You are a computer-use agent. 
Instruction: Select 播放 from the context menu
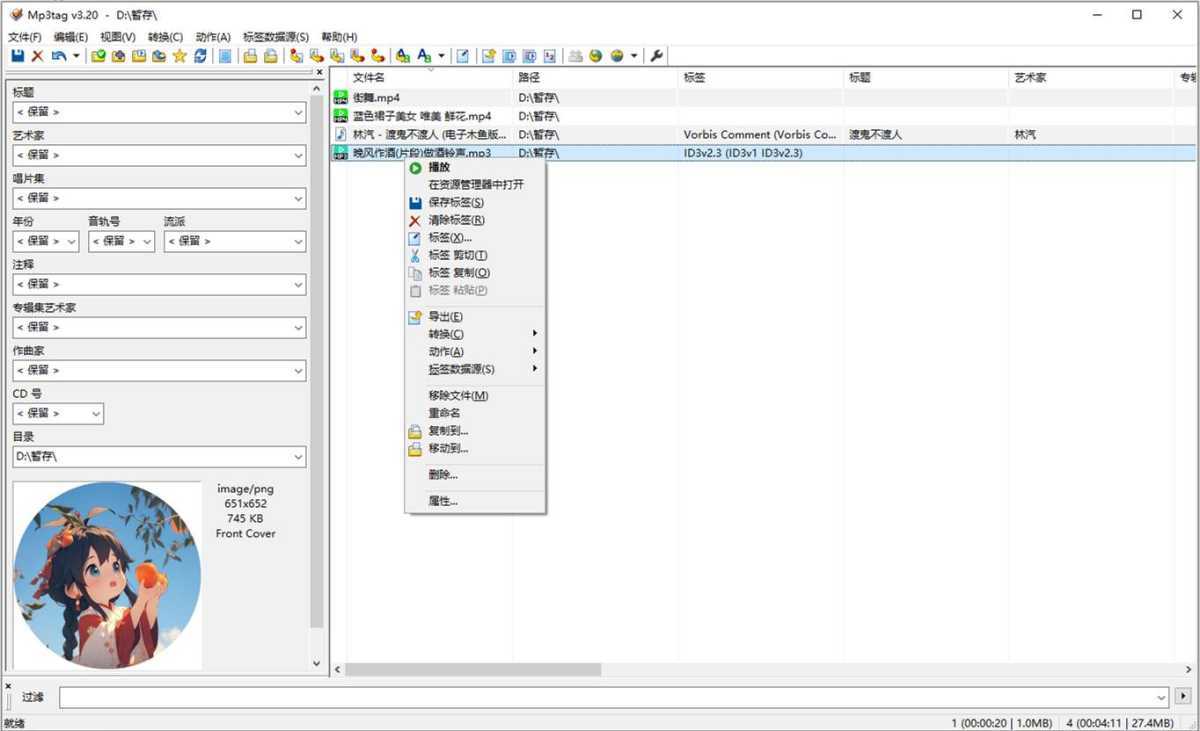tap(438, 167)
